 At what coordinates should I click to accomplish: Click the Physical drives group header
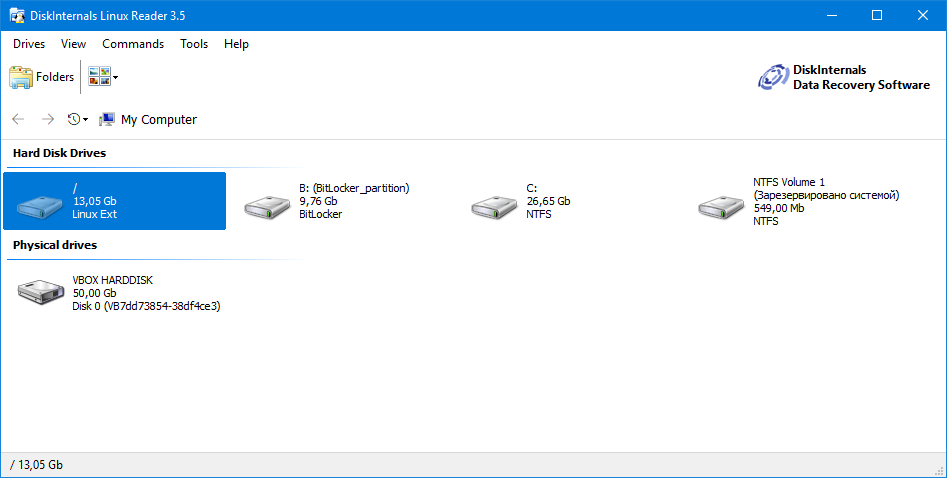pos(55,245)
